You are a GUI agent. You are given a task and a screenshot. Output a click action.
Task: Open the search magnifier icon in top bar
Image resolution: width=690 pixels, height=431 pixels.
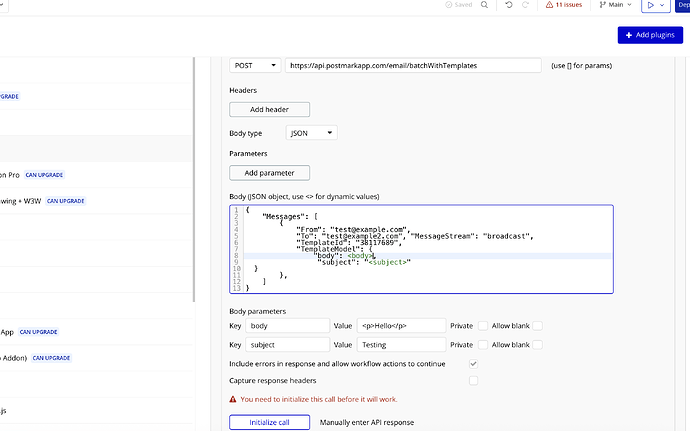[484, 5]
